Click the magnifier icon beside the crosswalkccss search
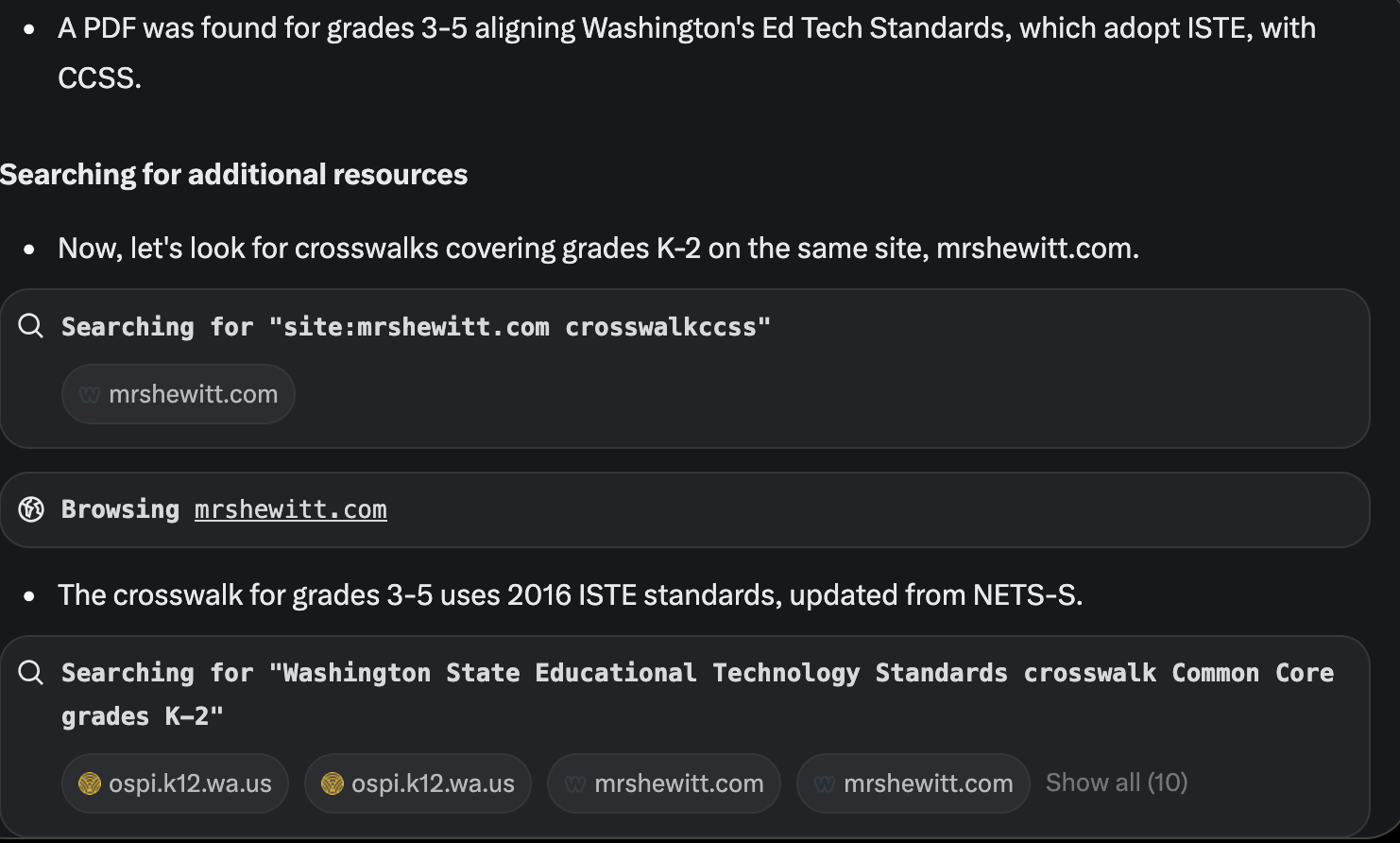 [31, 326]
